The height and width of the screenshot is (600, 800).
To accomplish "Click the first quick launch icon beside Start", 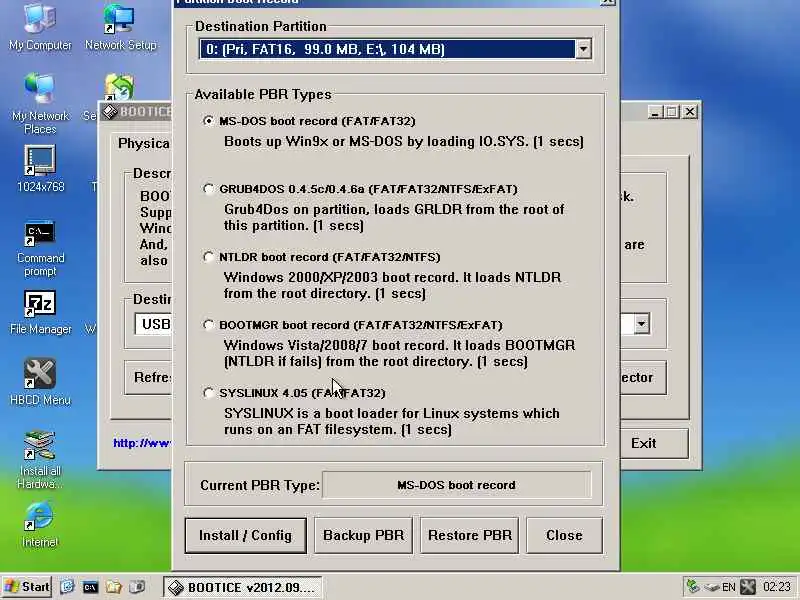I will click(x=67, y=587).
